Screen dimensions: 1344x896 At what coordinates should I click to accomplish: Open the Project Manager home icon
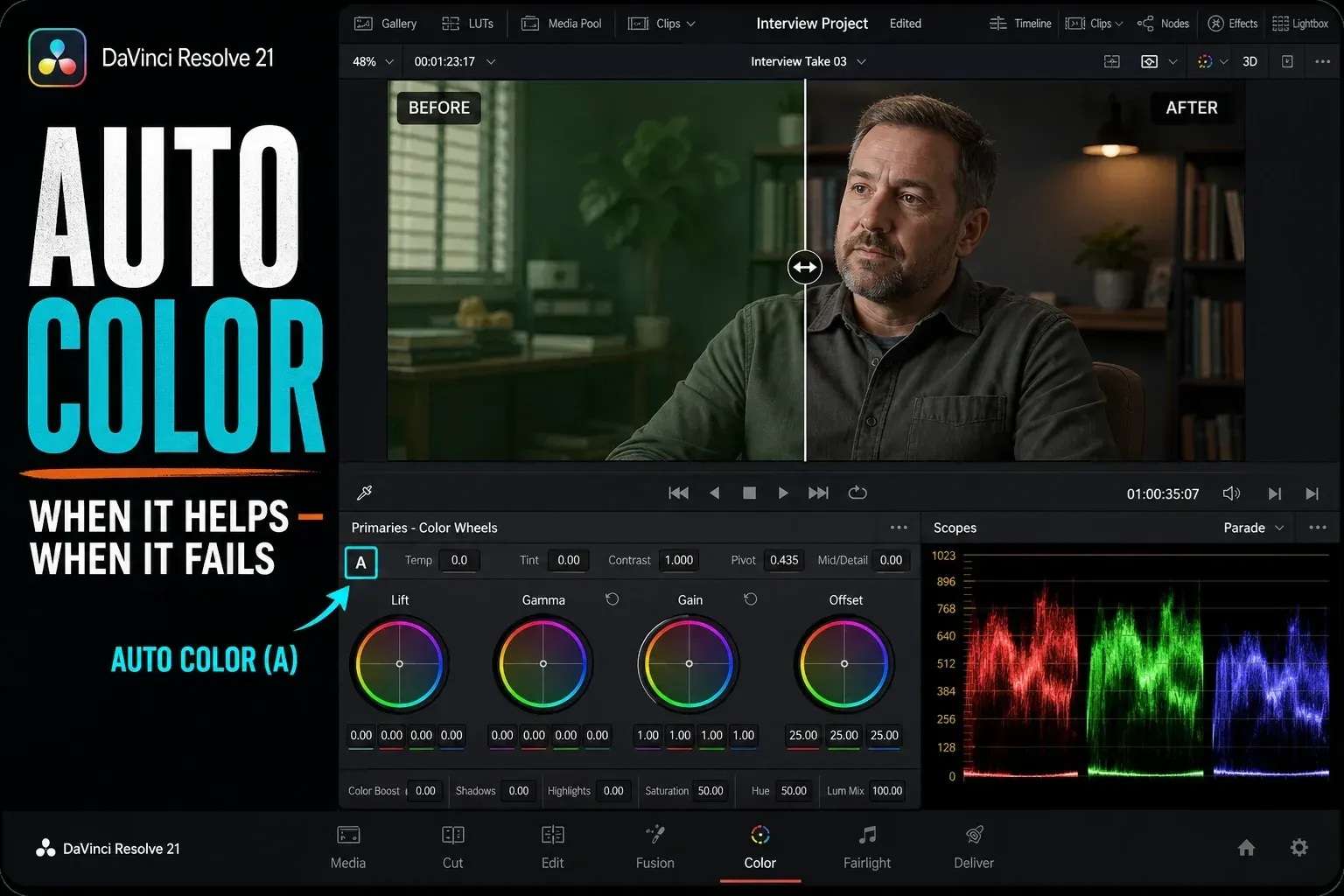[x=1247, y=847]
